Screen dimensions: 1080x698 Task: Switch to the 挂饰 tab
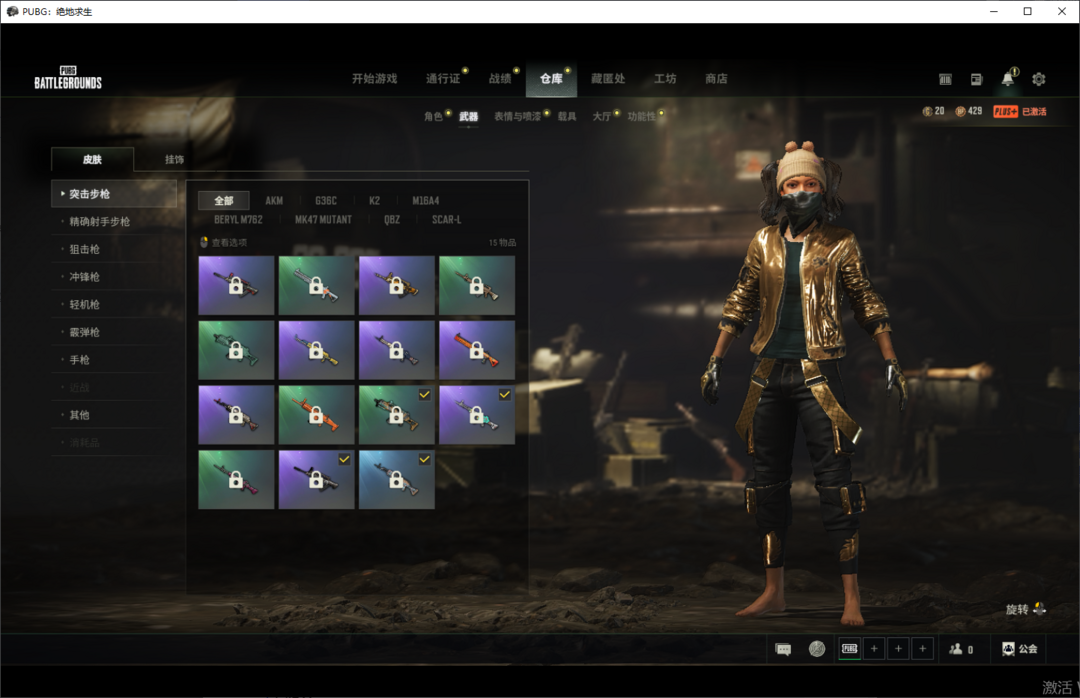point(174,159)
